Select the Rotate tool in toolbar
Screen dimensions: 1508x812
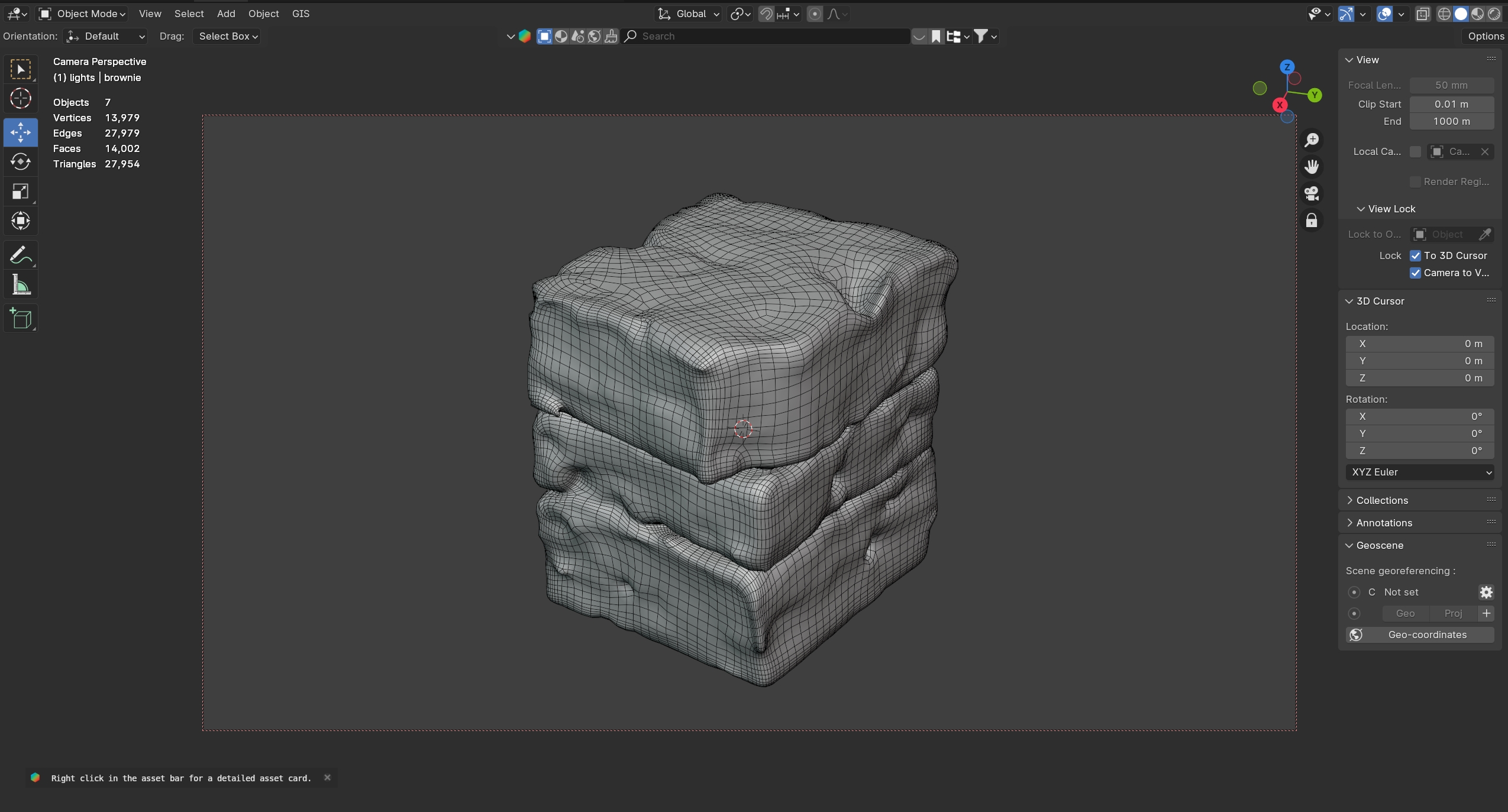21,161
